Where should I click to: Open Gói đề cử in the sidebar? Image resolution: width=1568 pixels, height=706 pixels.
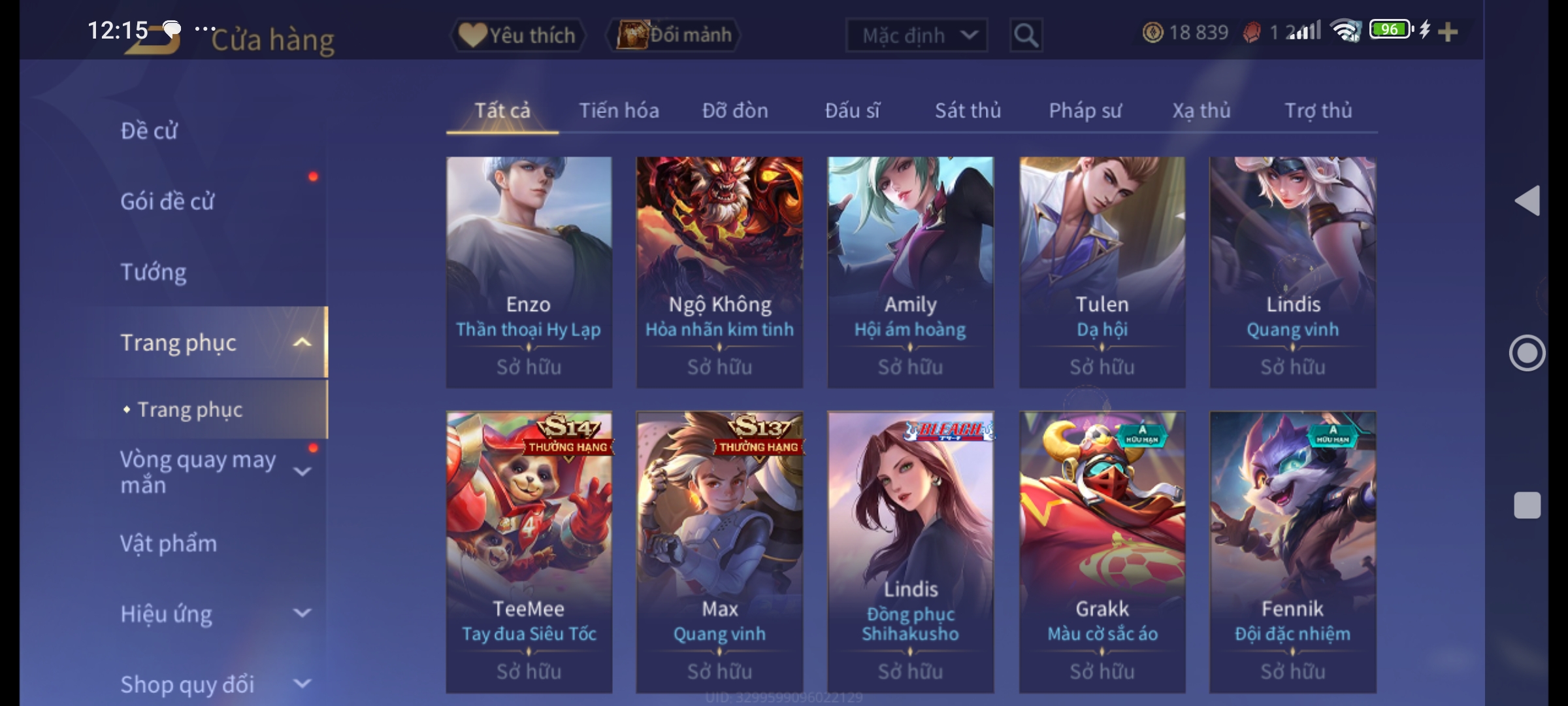pyautogui.click(x=167, y=201)
